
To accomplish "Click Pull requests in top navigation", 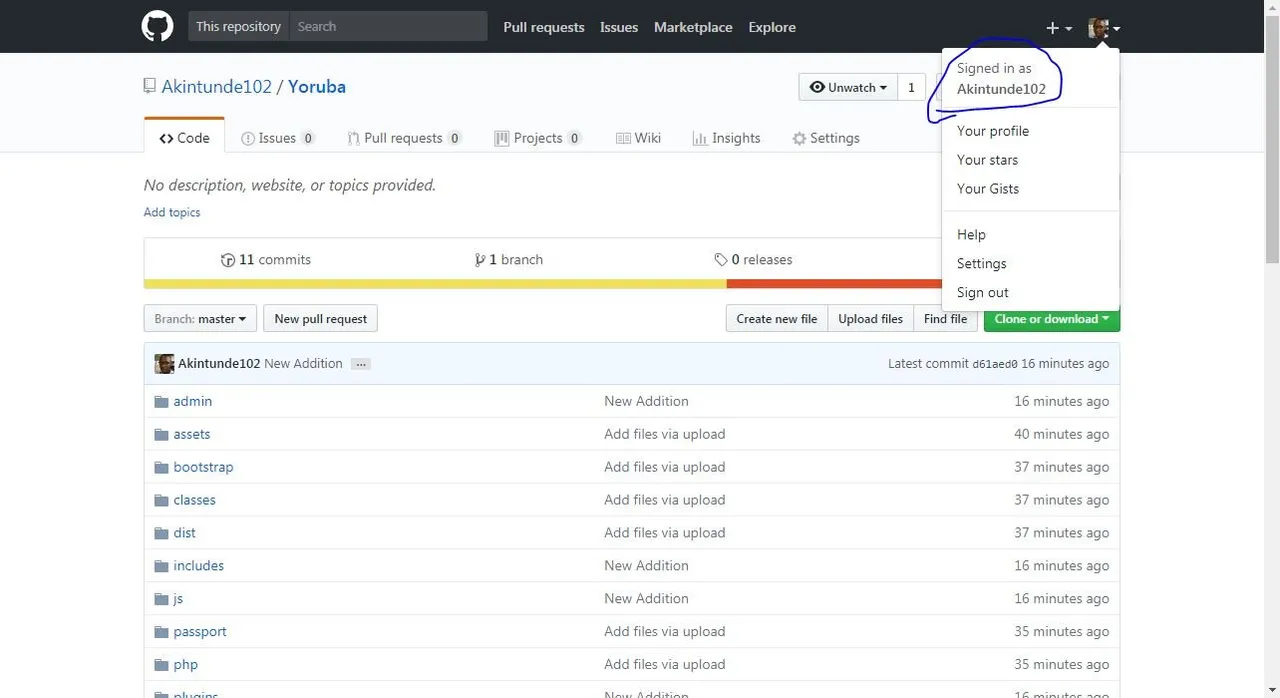I will point(544,27).
